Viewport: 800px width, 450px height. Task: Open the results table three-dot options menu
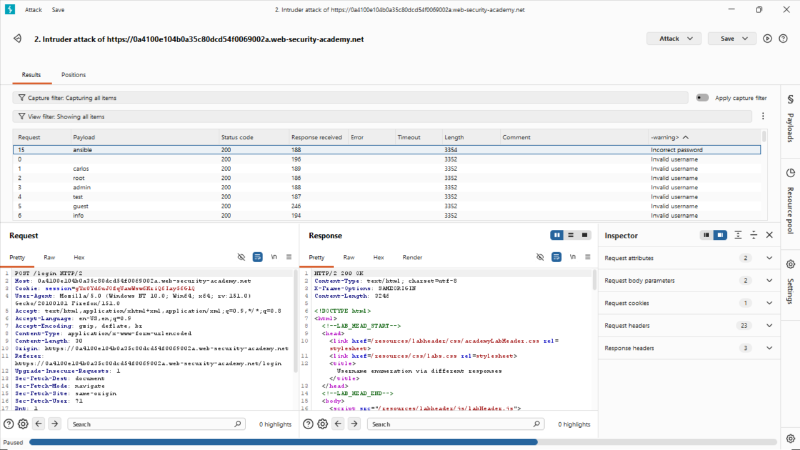pyautogui.click(x=763, y=116)
